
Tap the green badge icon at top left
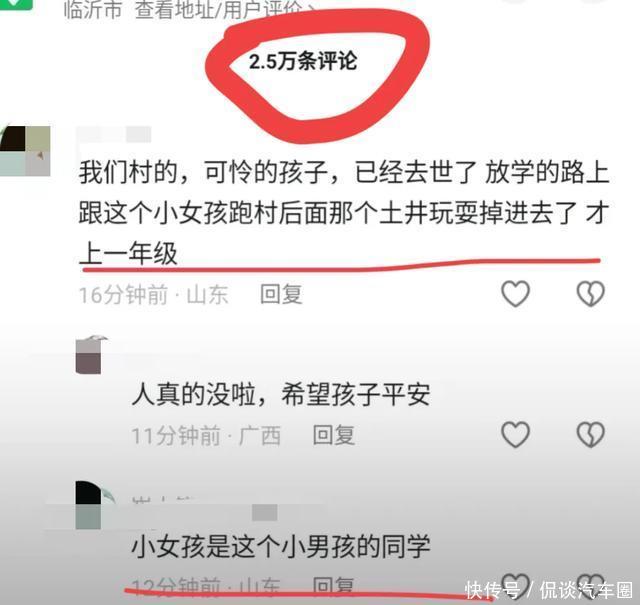tap(16, 4)
